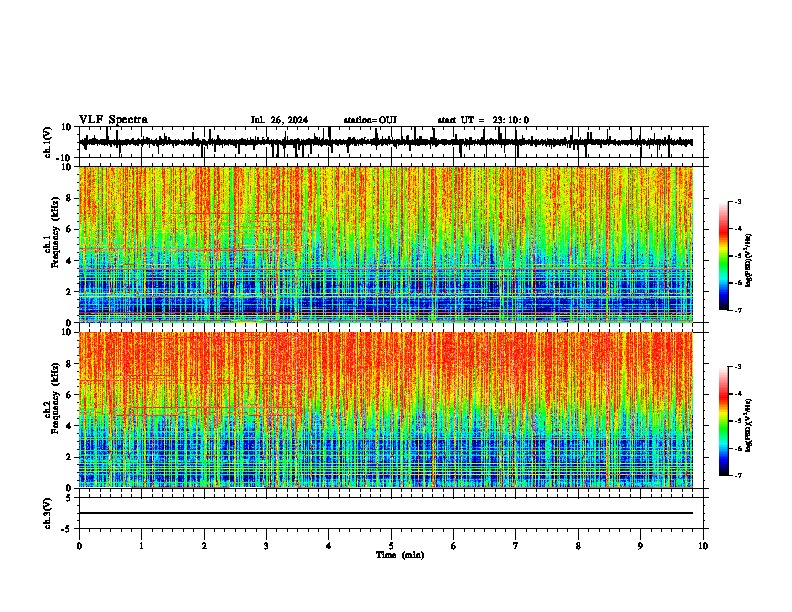Click the "ch.3(V)" axis label
The width and height of the screenshot is (792, 612).
(x=48, y=513)
